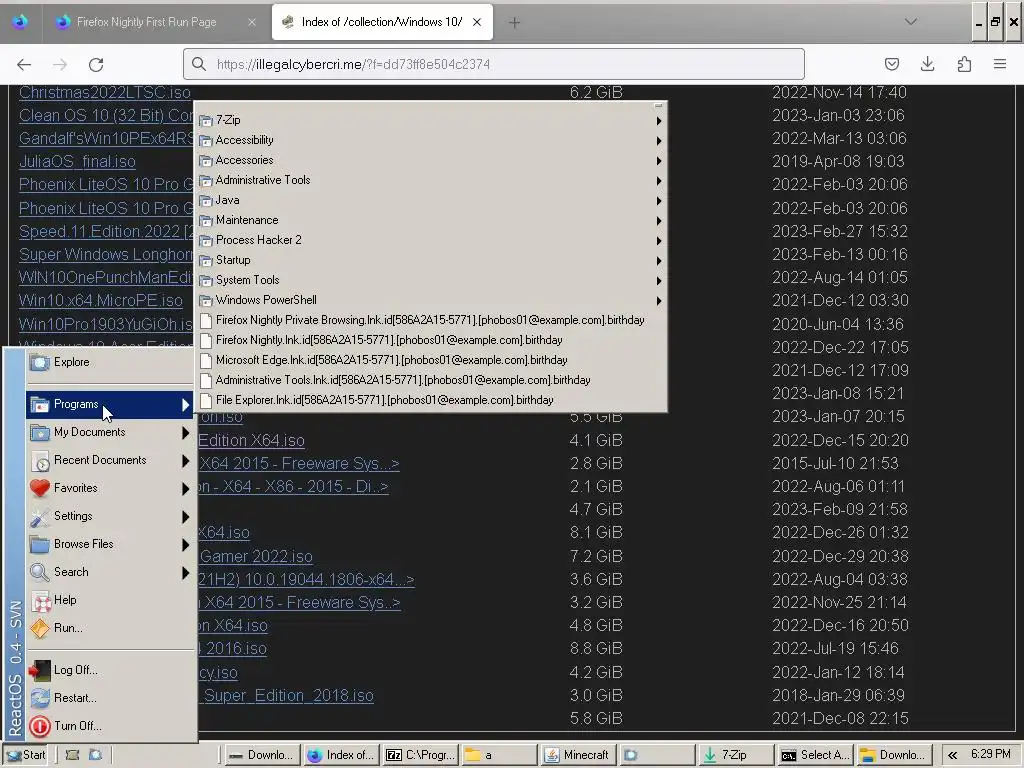Expand the list all tabs chevron
The height and width of the screenshot is (768, 1024).
tap(910, 22)
